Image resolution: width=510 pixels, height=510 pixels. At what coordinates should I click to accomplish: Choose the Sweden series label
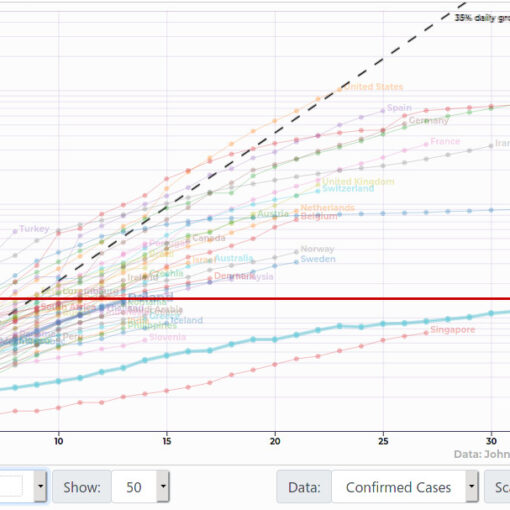[318, 259]
